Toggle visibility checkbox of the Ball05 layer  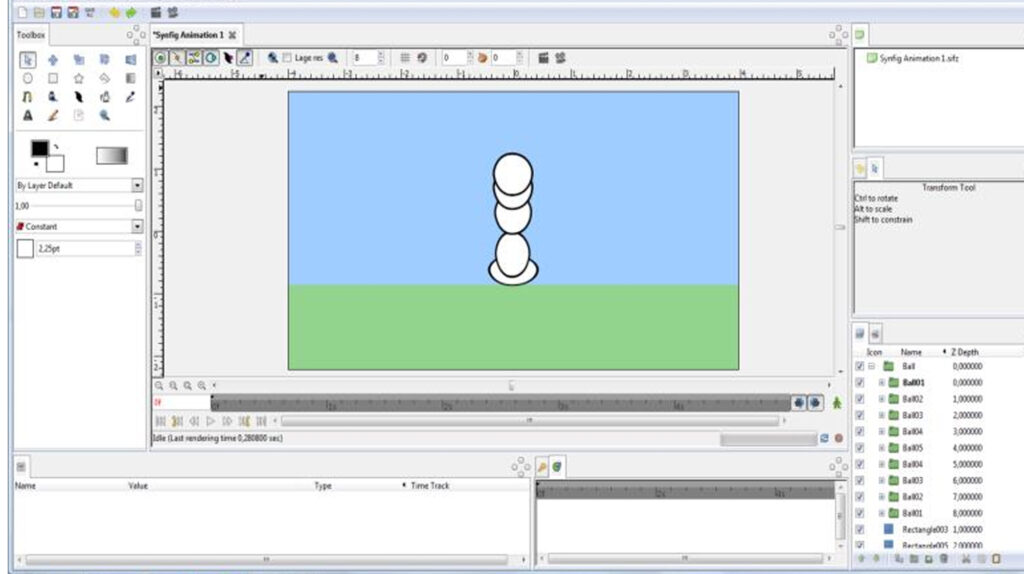click(859, 448)
